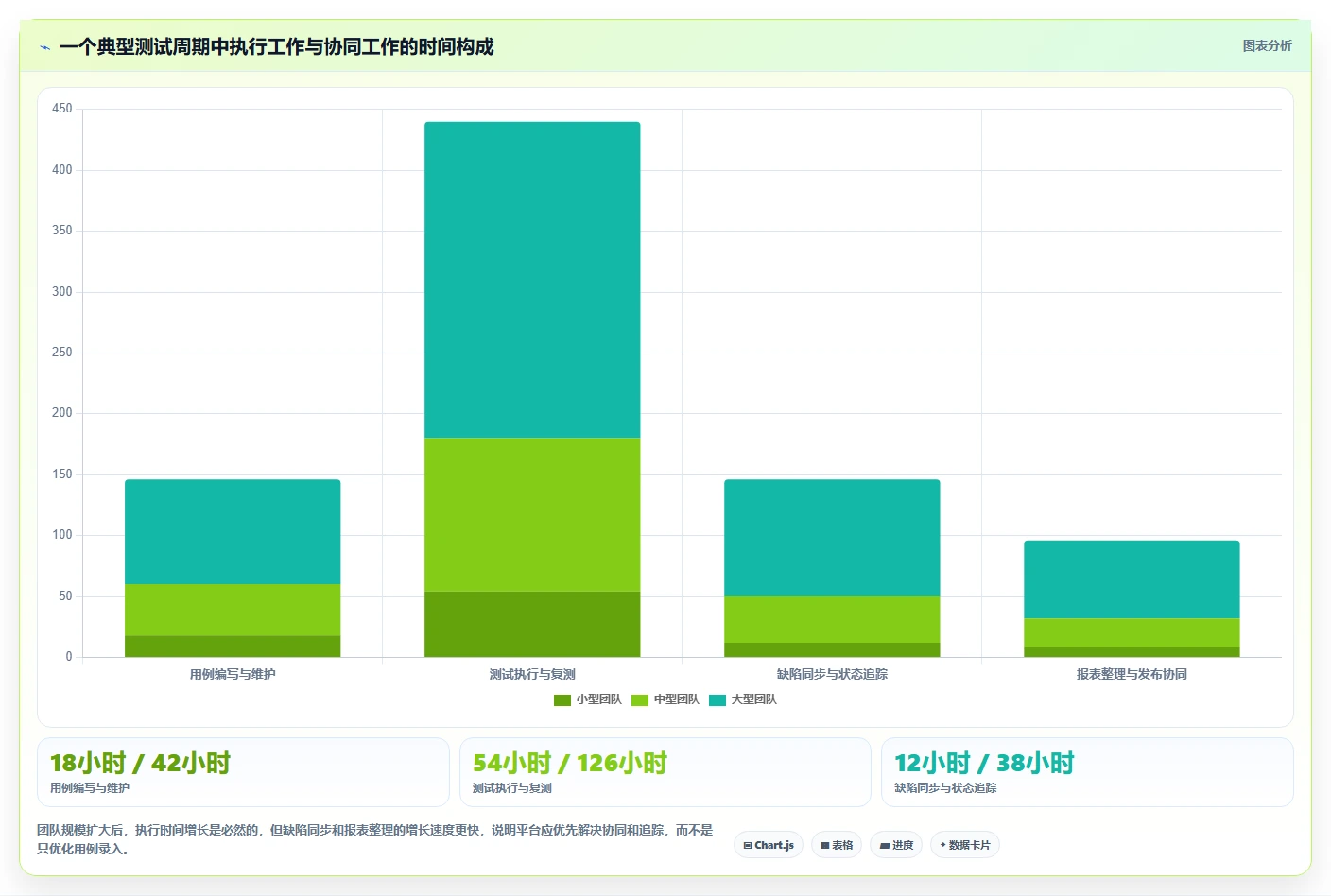Click the 小型团队 segment of 用例编写与维护 bar
1331x896 pixels.
(x=233, y=646)
